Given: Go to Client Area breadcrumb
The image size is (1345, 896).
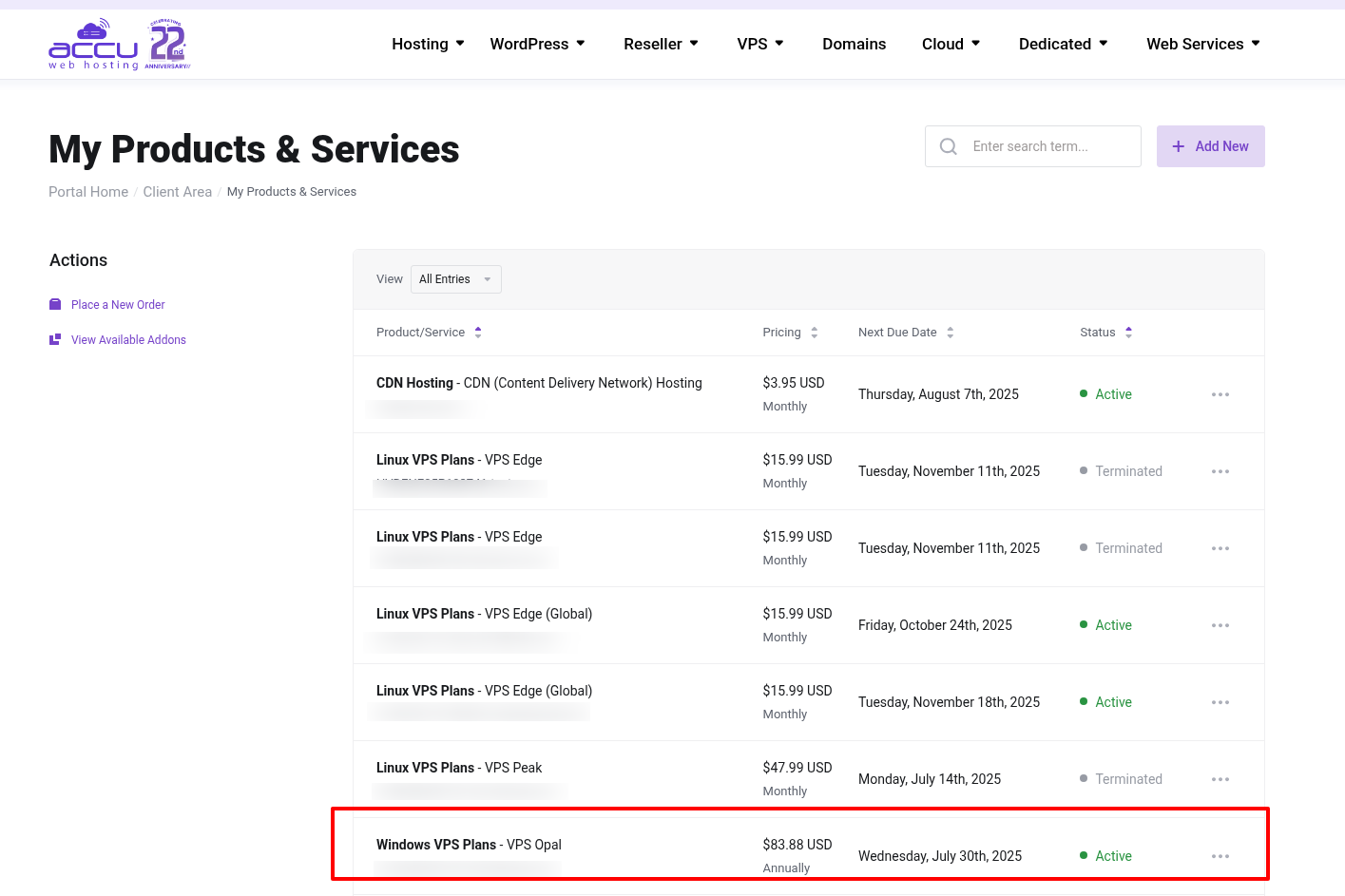Looking at the screenshot, I should [178, 192].
